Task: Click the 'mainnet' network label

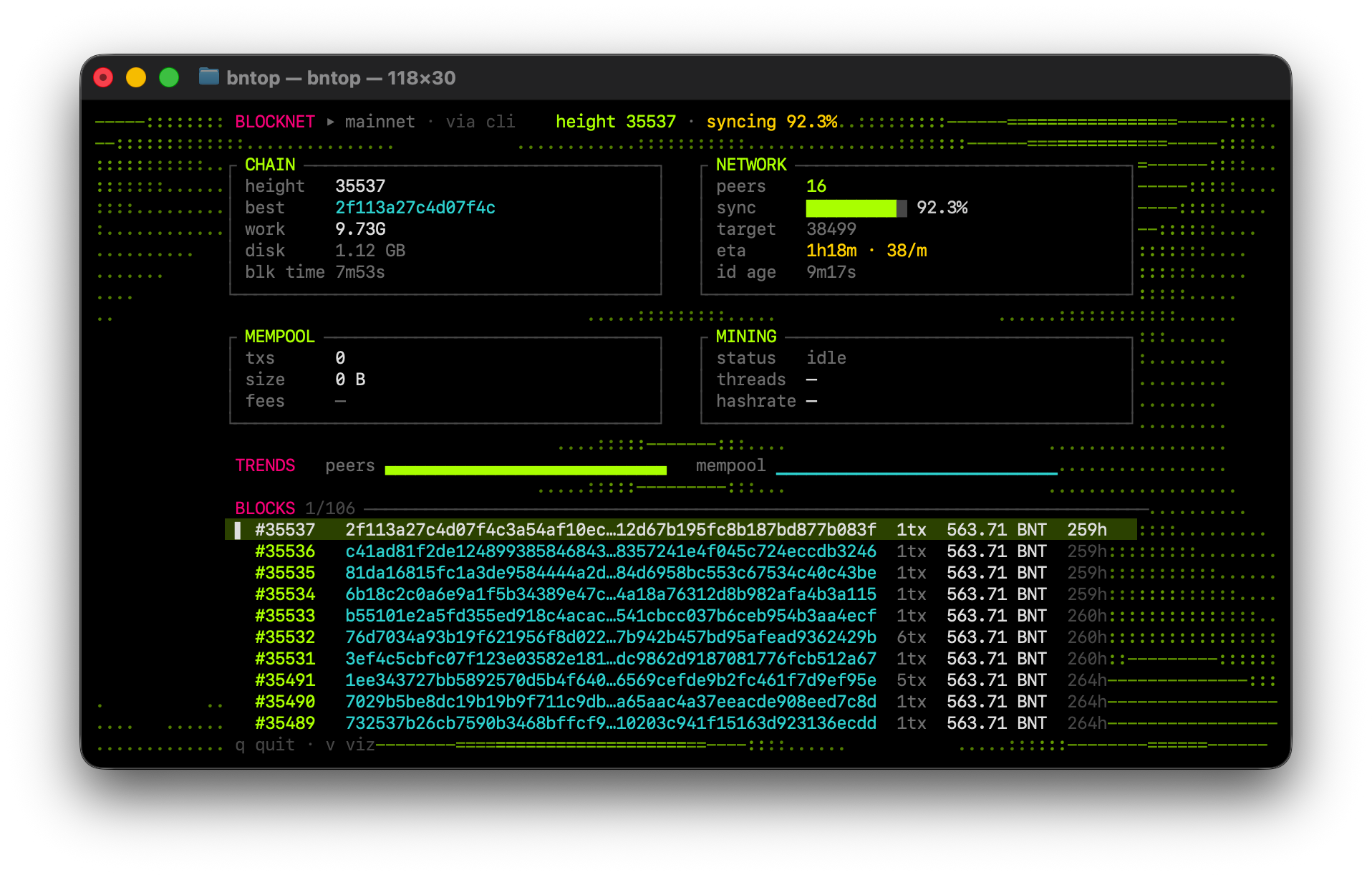Action: point(380,122)
